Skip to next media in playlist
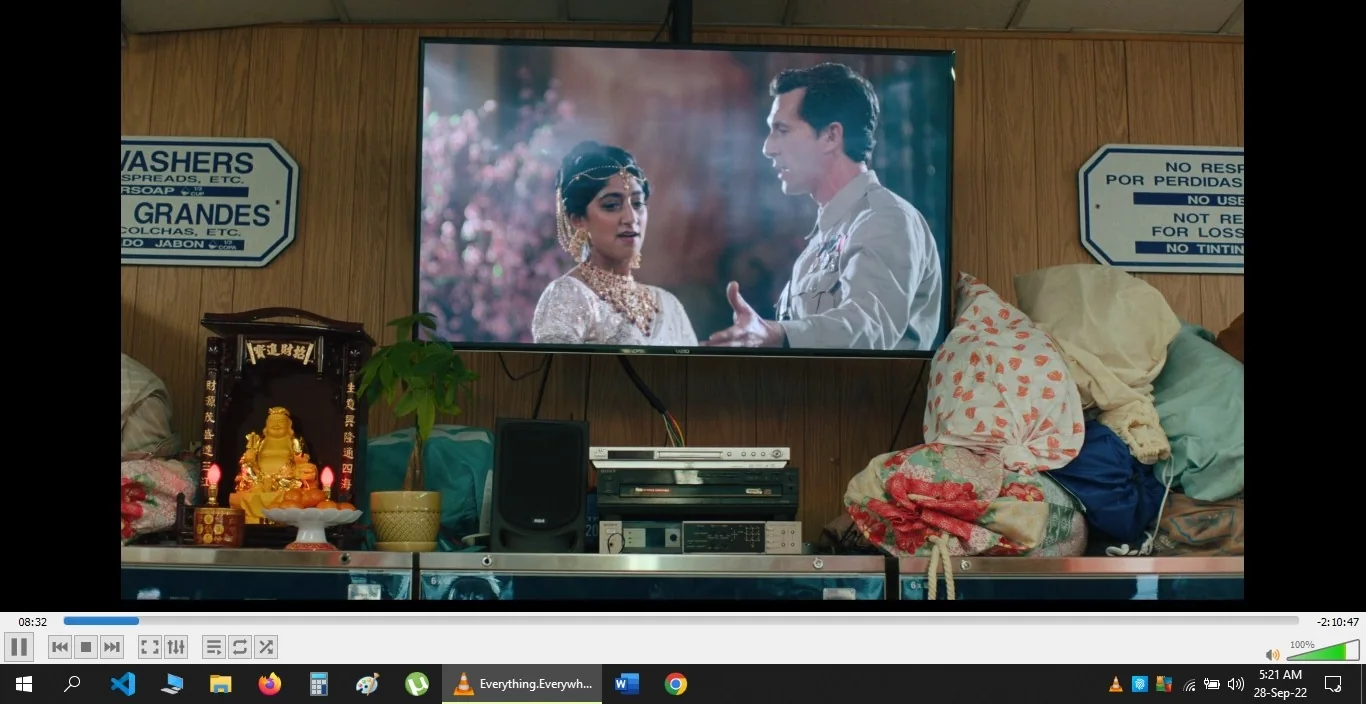 (x=112, y=647)
